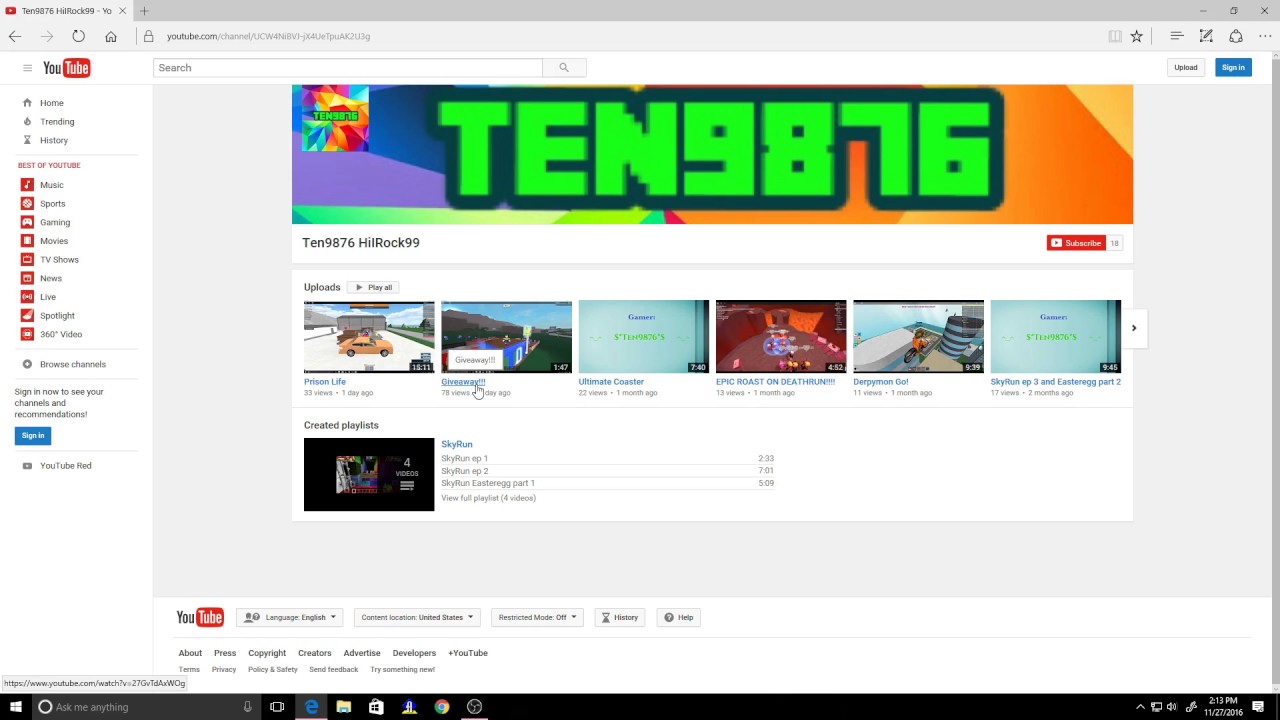Click the browser refresh icon
This screenshot has height=720, width=1280.
click(x=78, y=36)
